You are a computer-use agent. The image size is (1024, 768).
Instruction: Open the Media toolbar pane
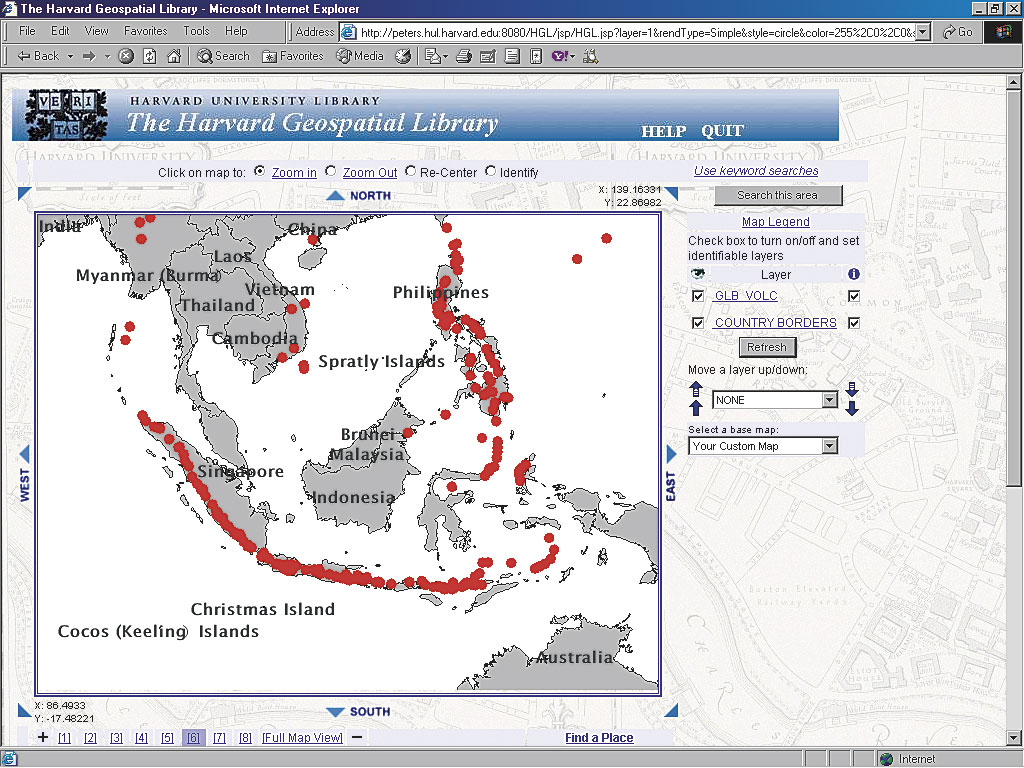[x=360, y=56]
